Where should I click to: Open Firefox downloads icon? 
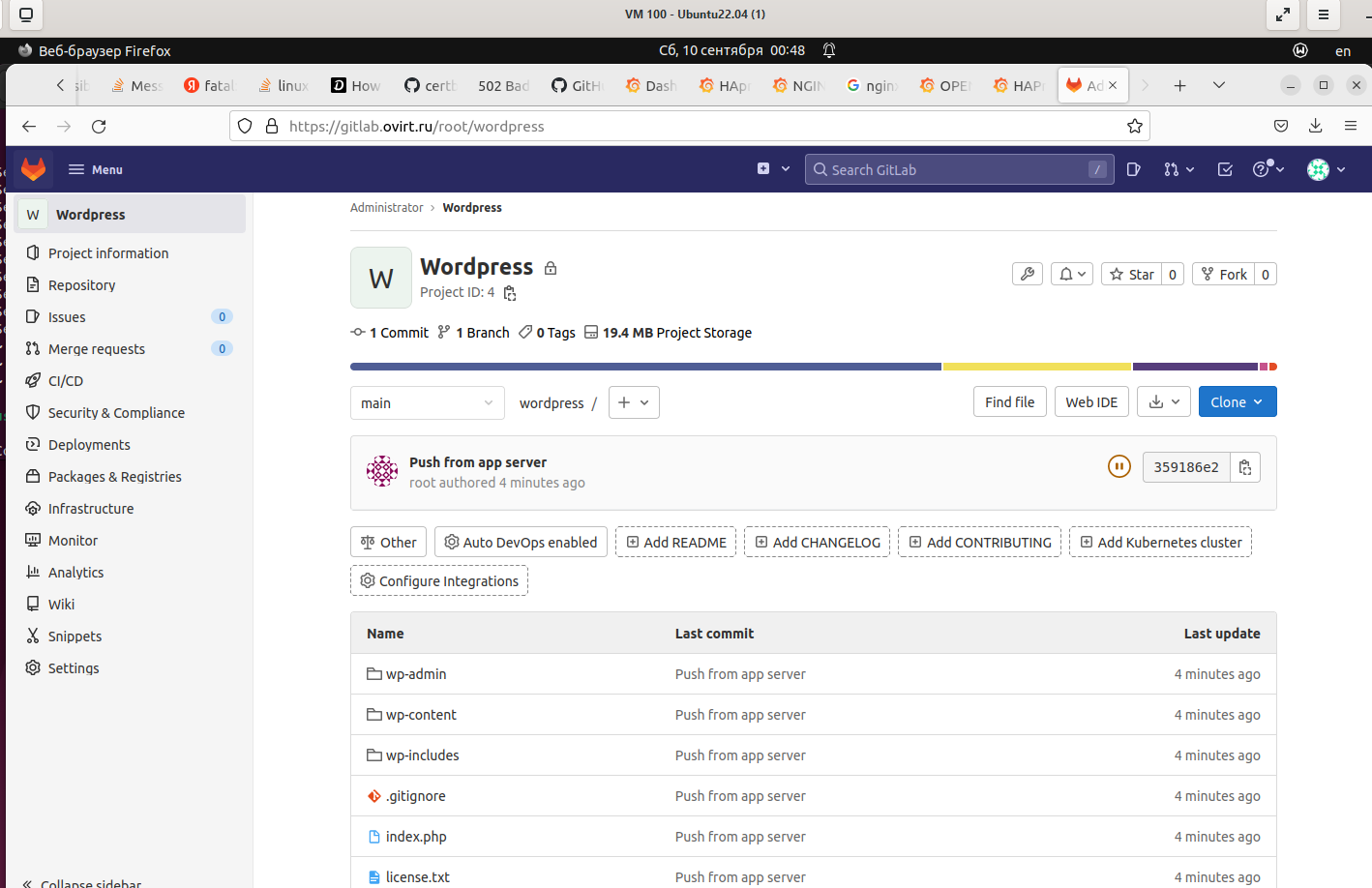(1316, 126)
